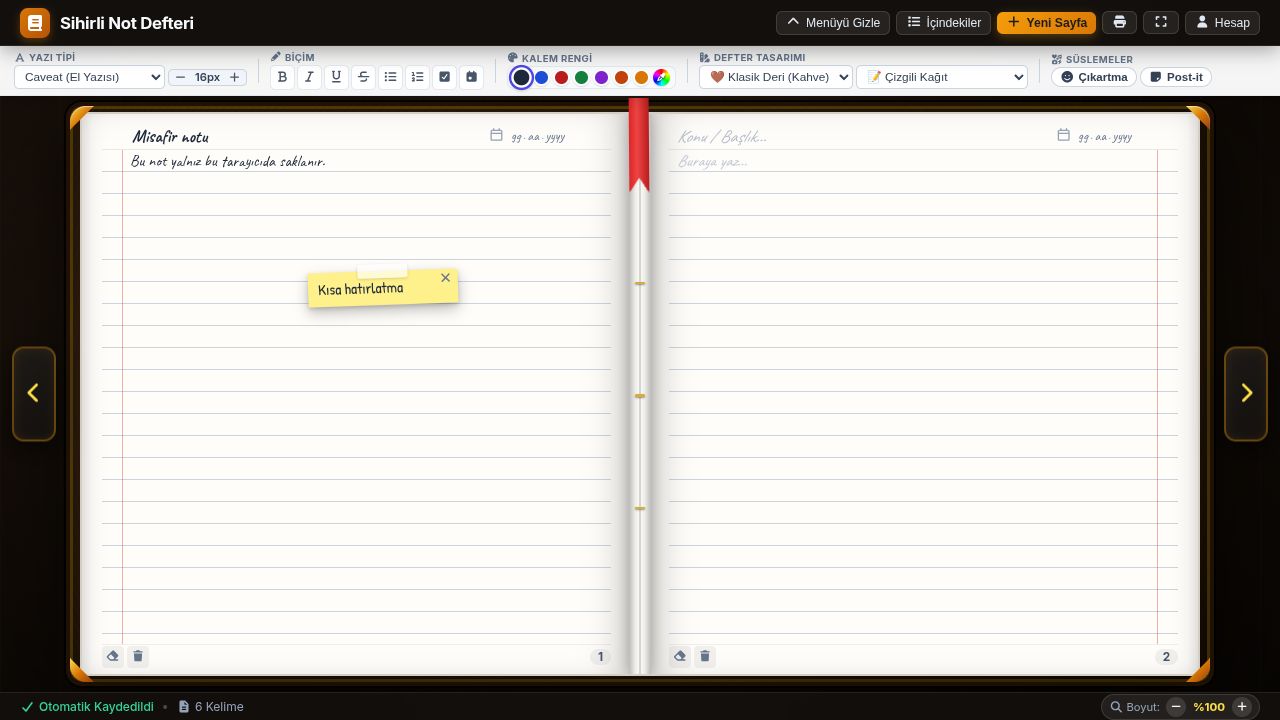The image size is (1280, 720).
Task: Enter fullscreen mode
Action: (x=1161, y=22)
